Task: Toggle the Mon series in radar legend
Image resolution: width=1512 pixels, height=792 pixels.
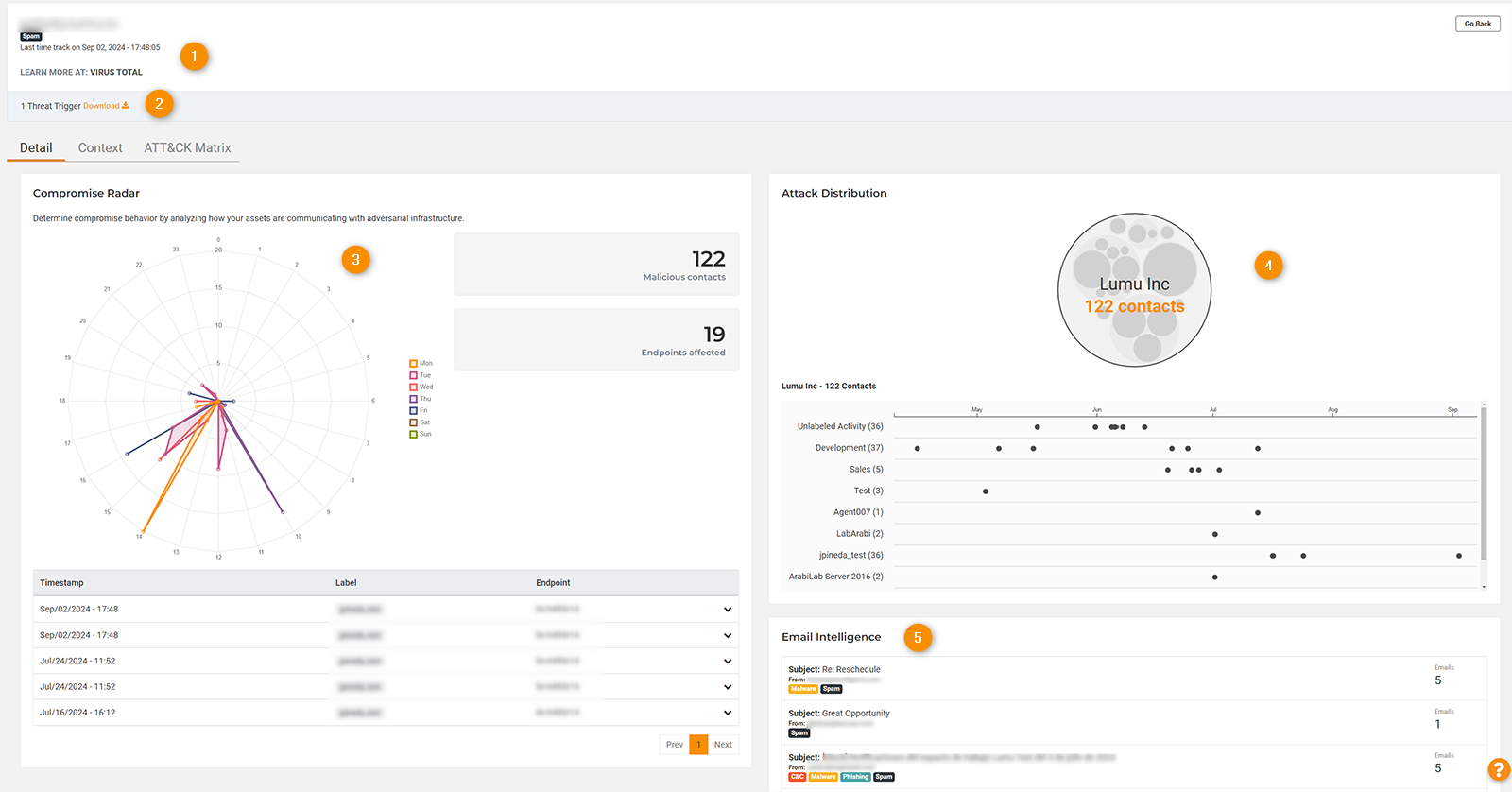Action: 414,364
